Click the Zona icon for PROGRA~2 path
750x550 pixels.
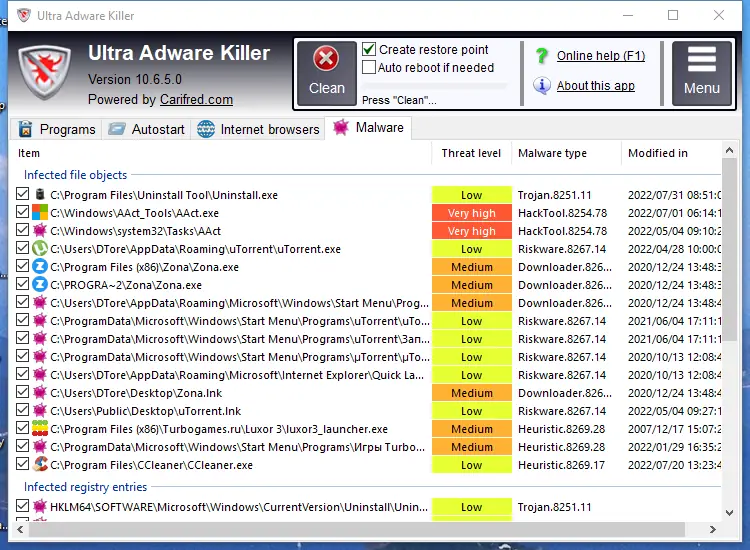(x=40, y=285)
